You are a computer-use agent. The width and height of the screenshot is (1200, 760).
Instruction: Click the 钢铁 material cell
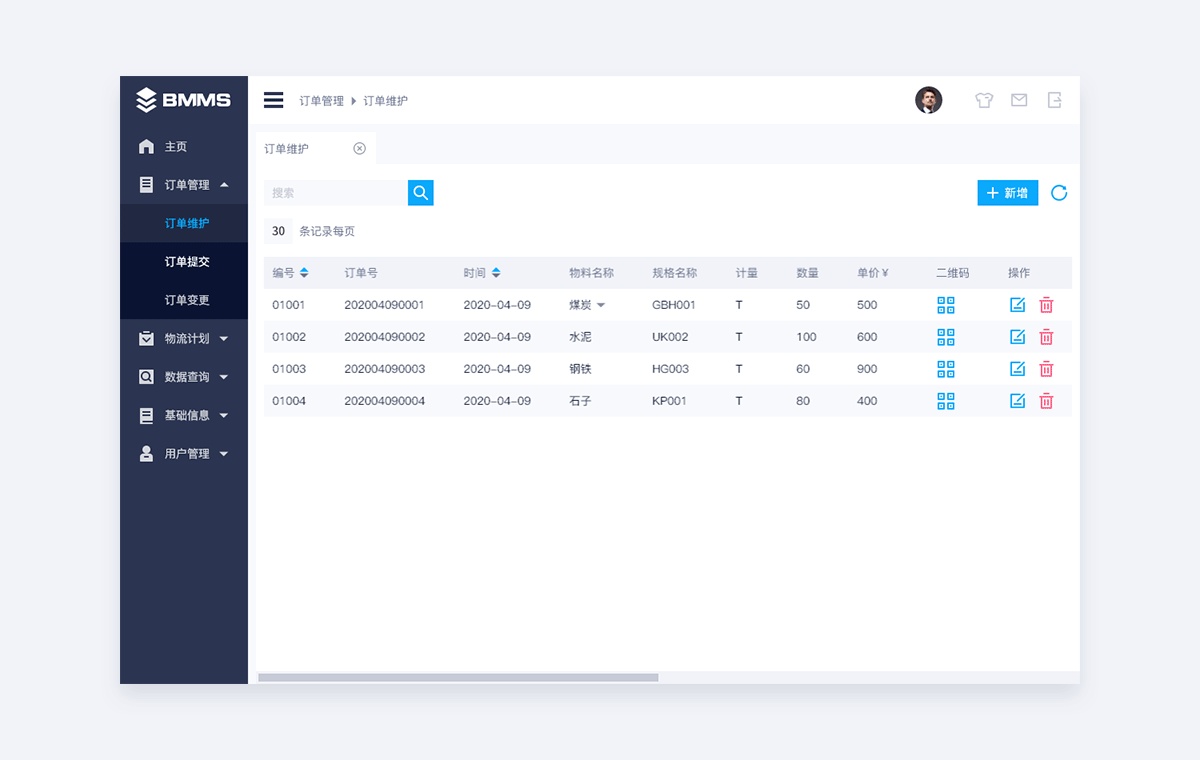pyautogui.click(x=580, y=369)
